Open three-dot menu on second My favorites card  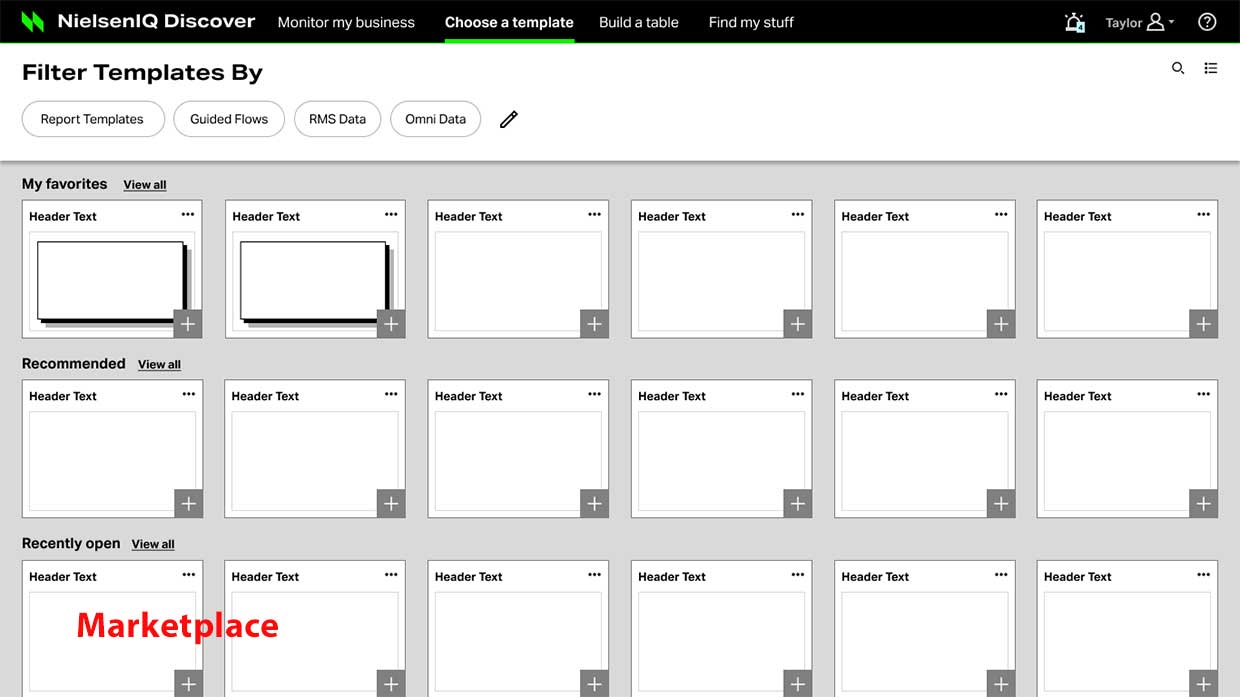(x=391, y=214)
